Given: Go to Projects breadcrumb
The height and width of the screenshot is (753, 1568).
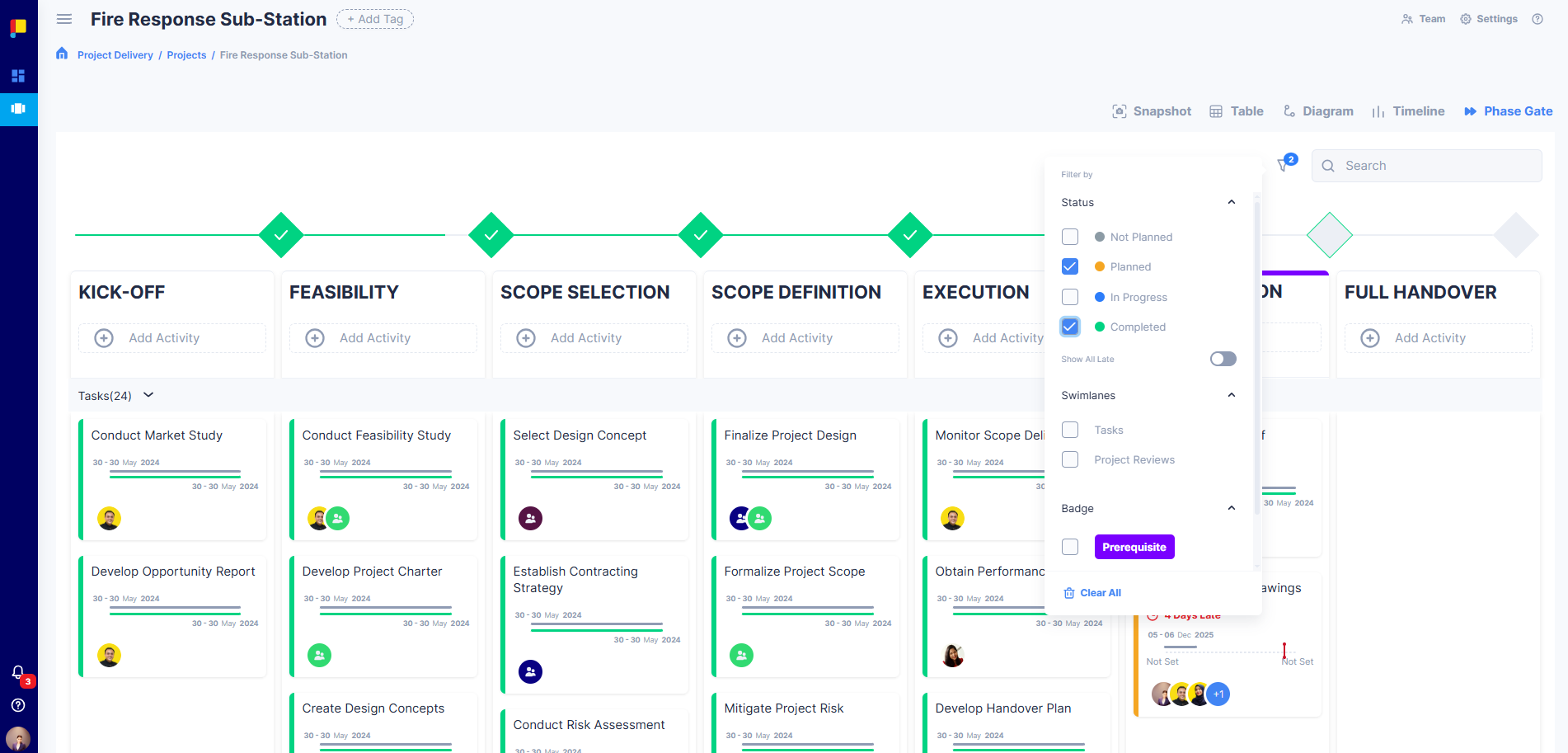Looking at the screenshot, I should pos(186,55).
